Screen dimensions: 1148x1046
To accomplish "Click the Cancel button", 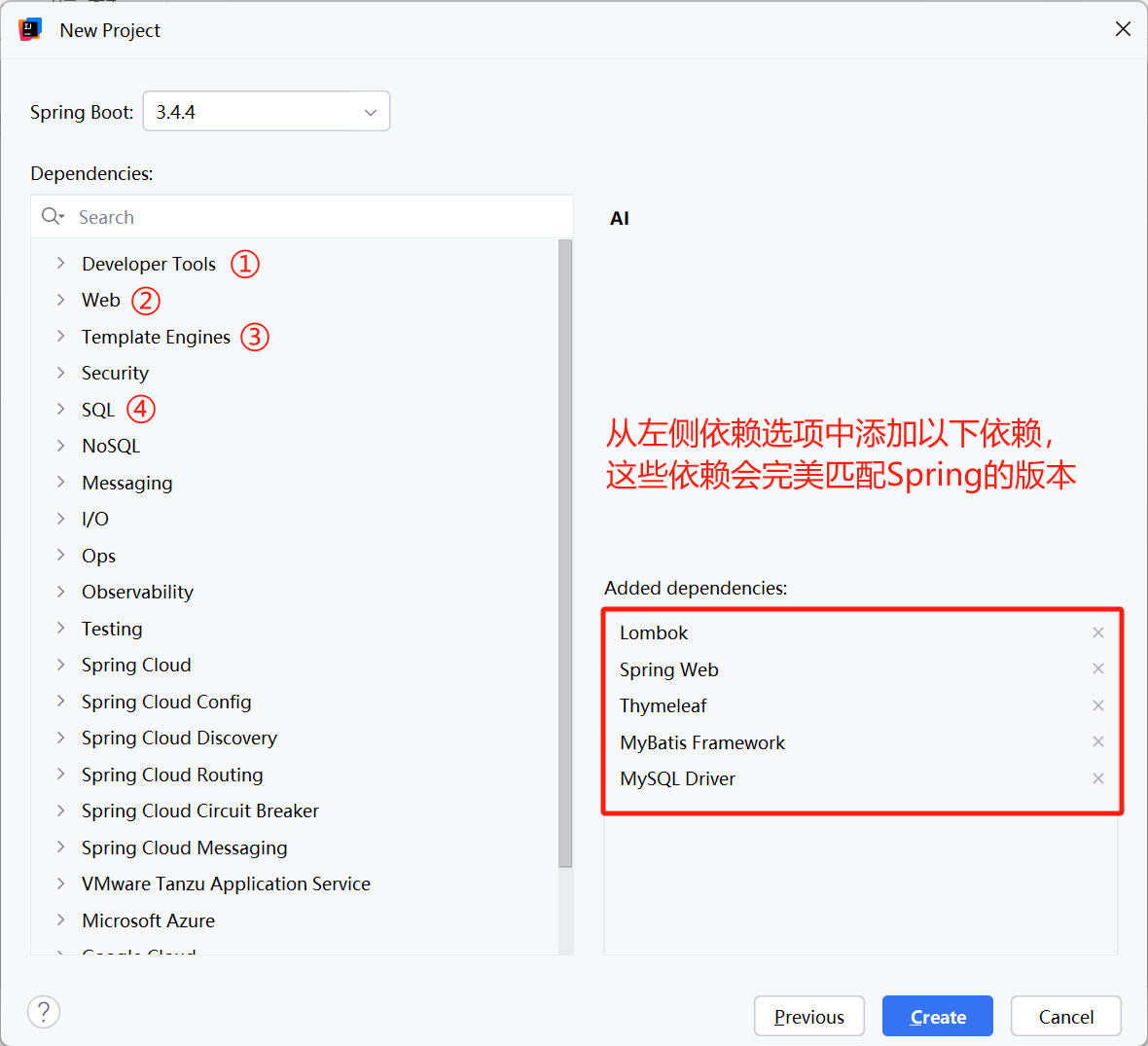I will tap(1066, 1016).
